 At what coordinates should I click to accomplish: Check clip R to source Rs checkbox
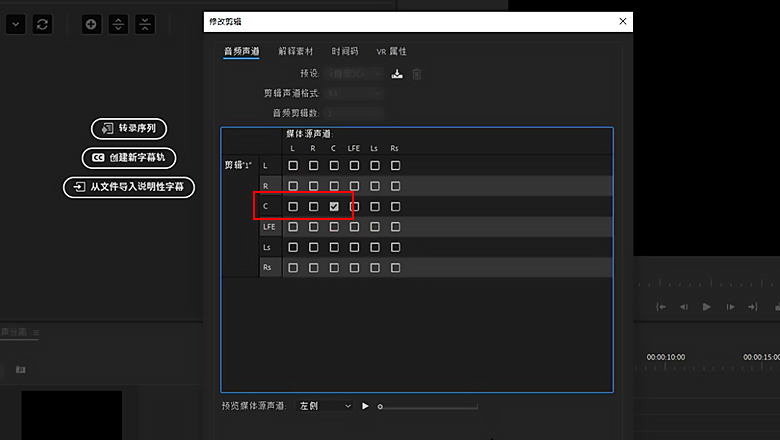pyautogui.click(x=395, y=186)
